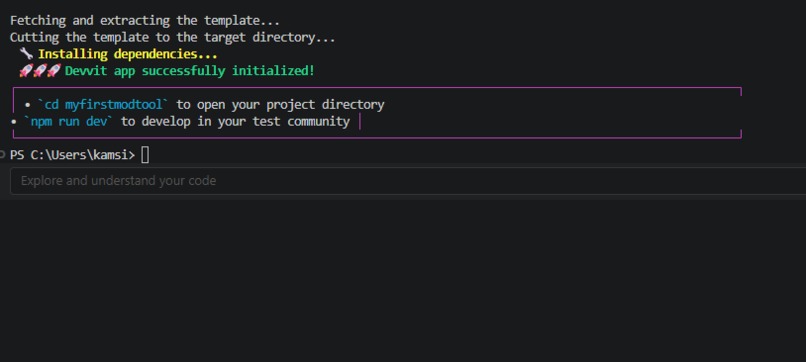Click the 'Installing dependencies...' line
Screen dimensions: 806x362
point(127,55)
